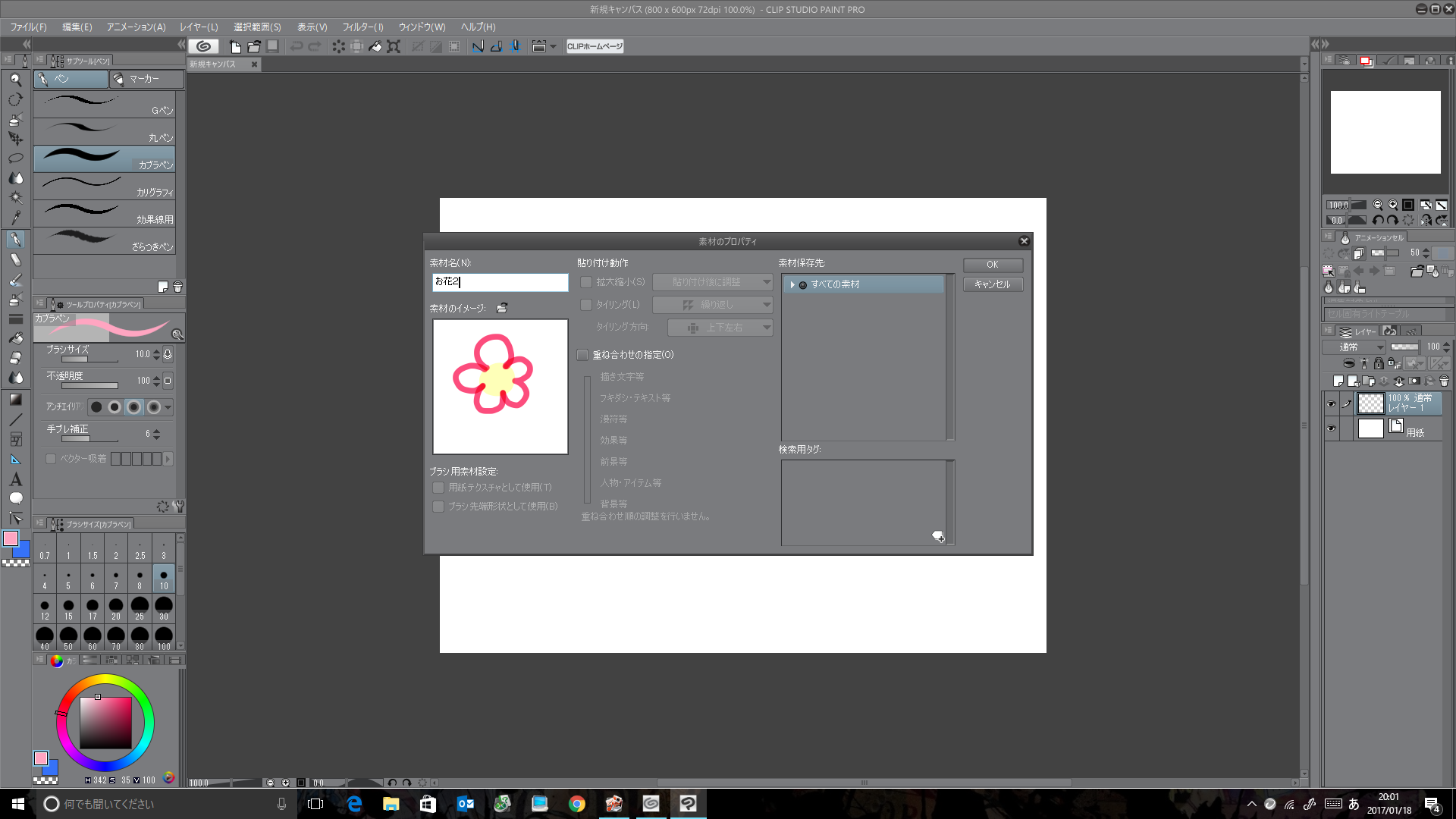The width and height of the screenshot is (1456, 819).
Task: Switch to the マーカー sub tool tab
Action: click(x=144, y=79)
